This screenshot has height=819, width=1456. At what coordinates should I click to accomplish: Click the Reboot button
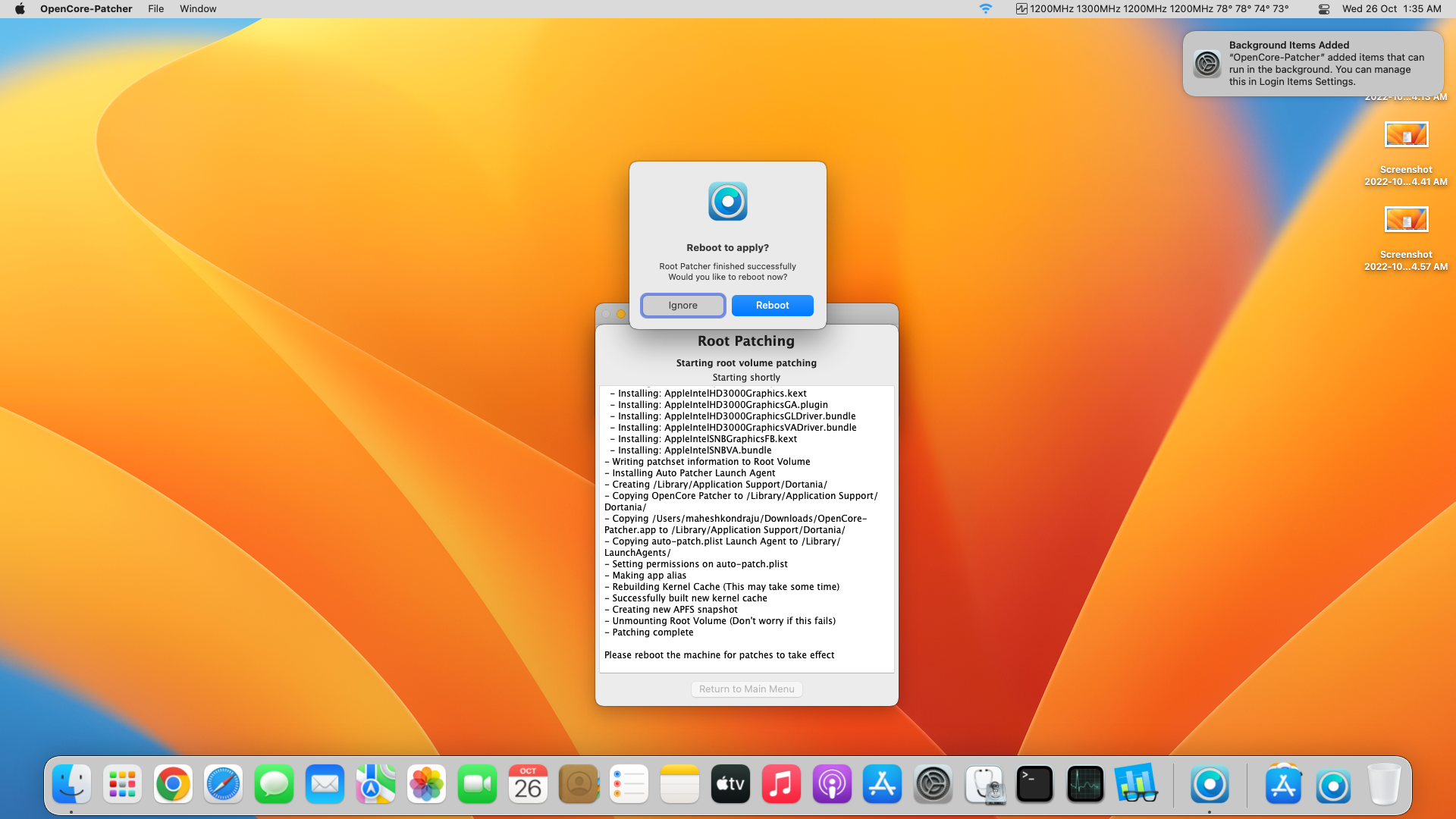772,305
